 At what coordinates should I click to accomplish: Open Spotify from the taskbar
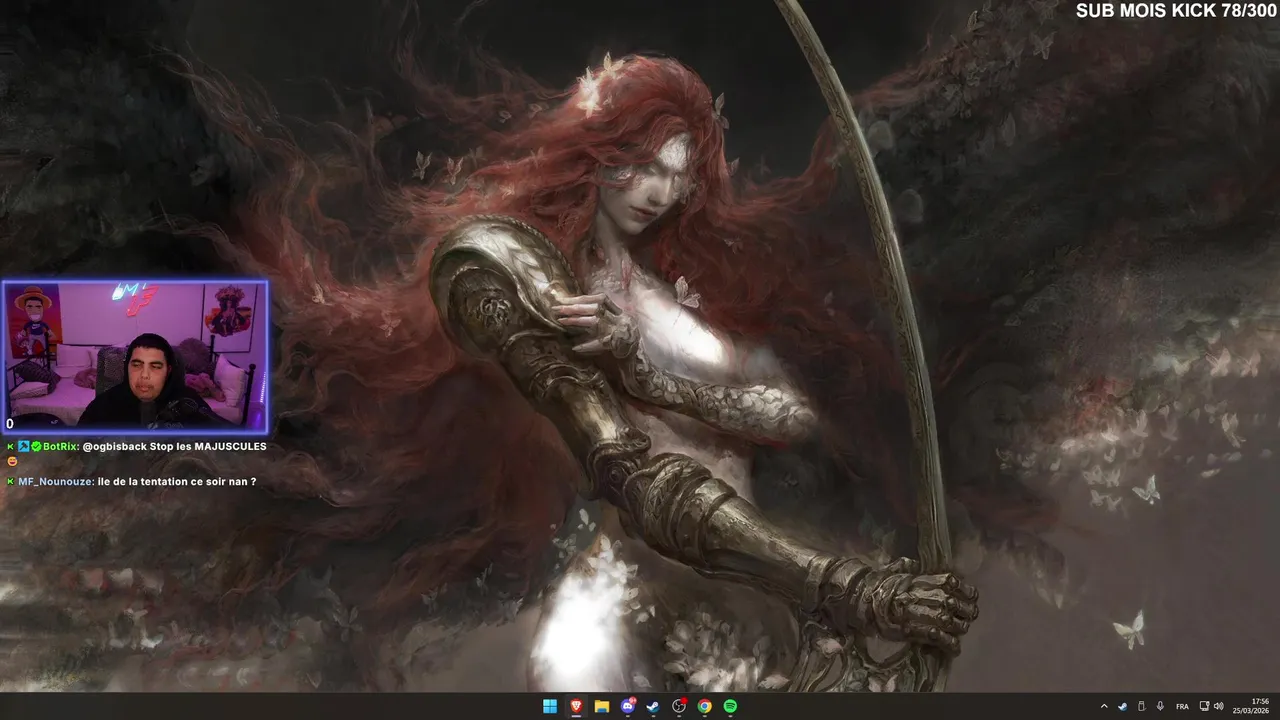pos(730,706)
